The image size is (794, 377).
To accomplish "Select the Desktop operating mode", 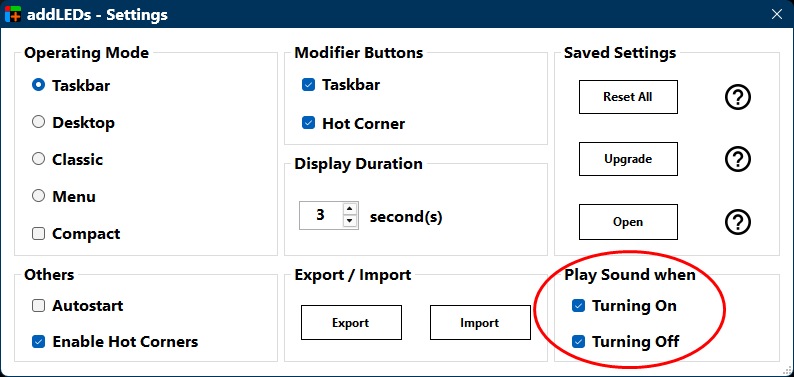I will click(x=38, y=122).
